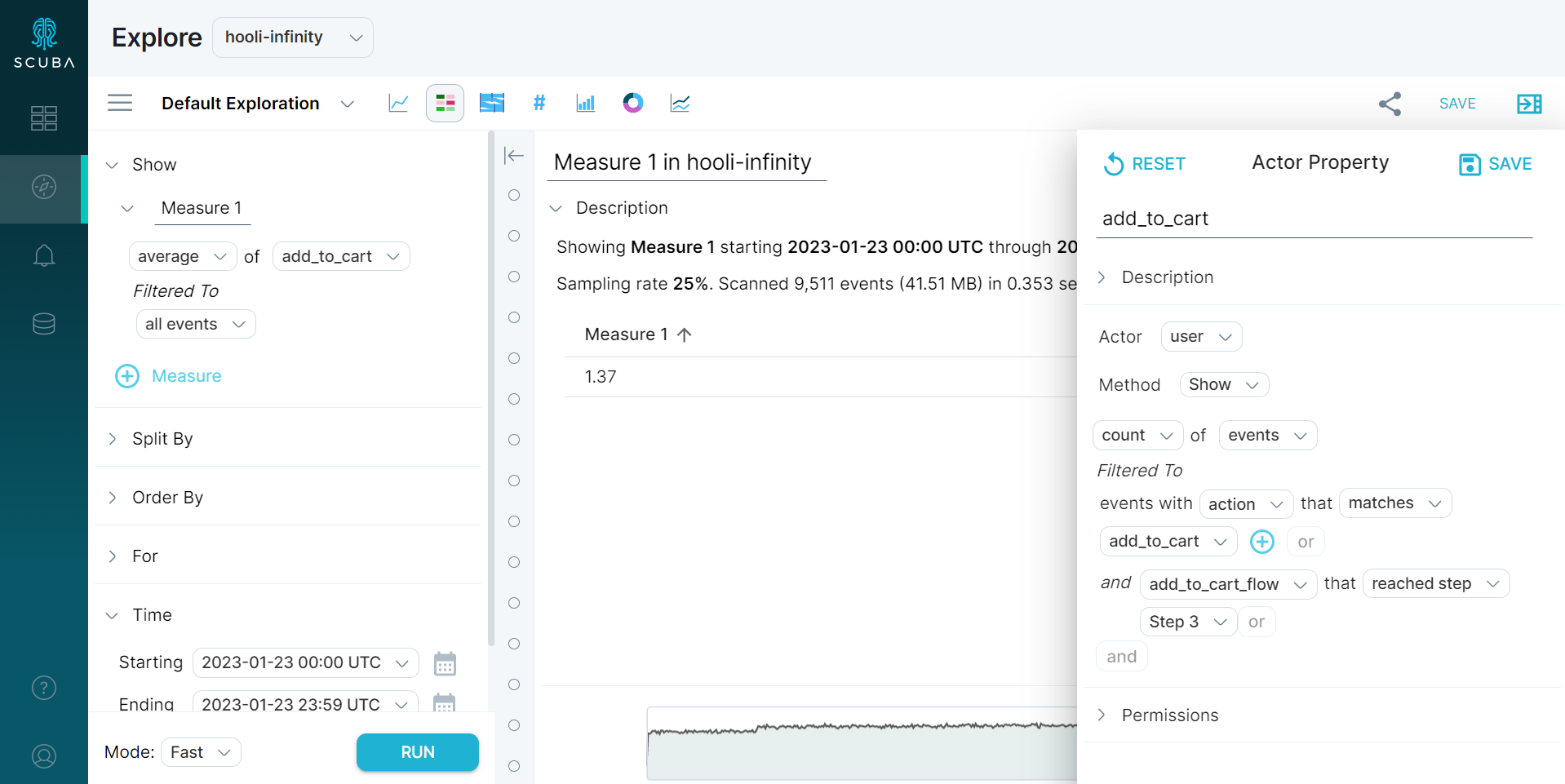
Task: Open the user account icon
Action: click(x=44, y=756)
